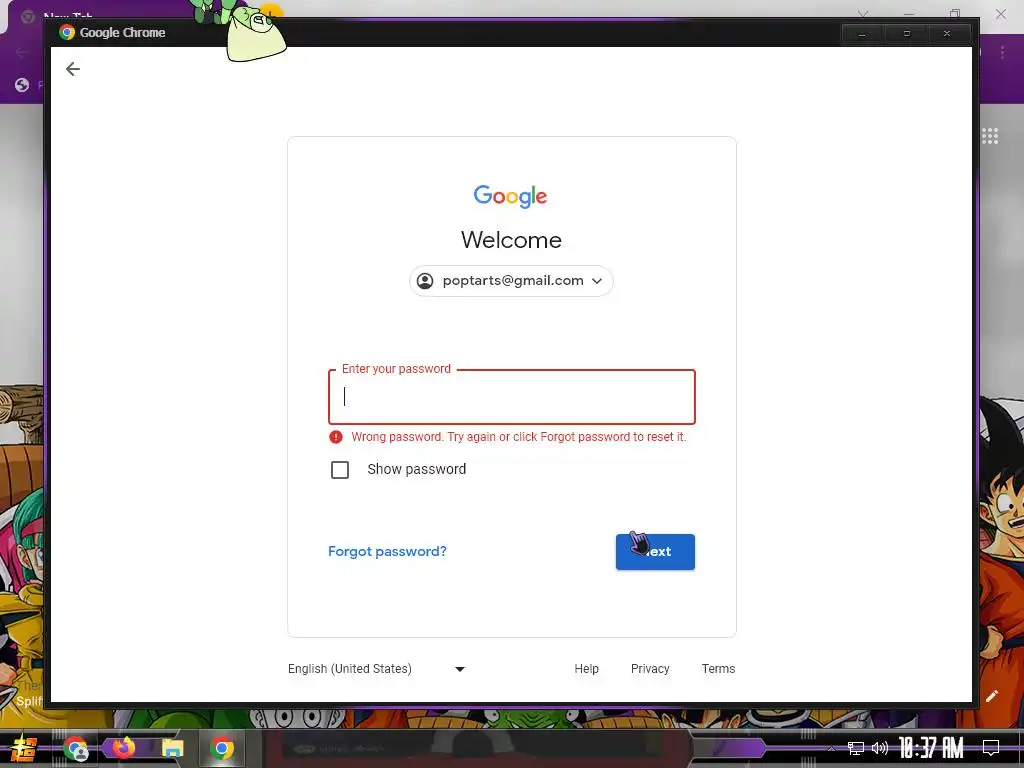
Task: Open the poptarts@gmail.com account switcher
Action: (511, 281)
